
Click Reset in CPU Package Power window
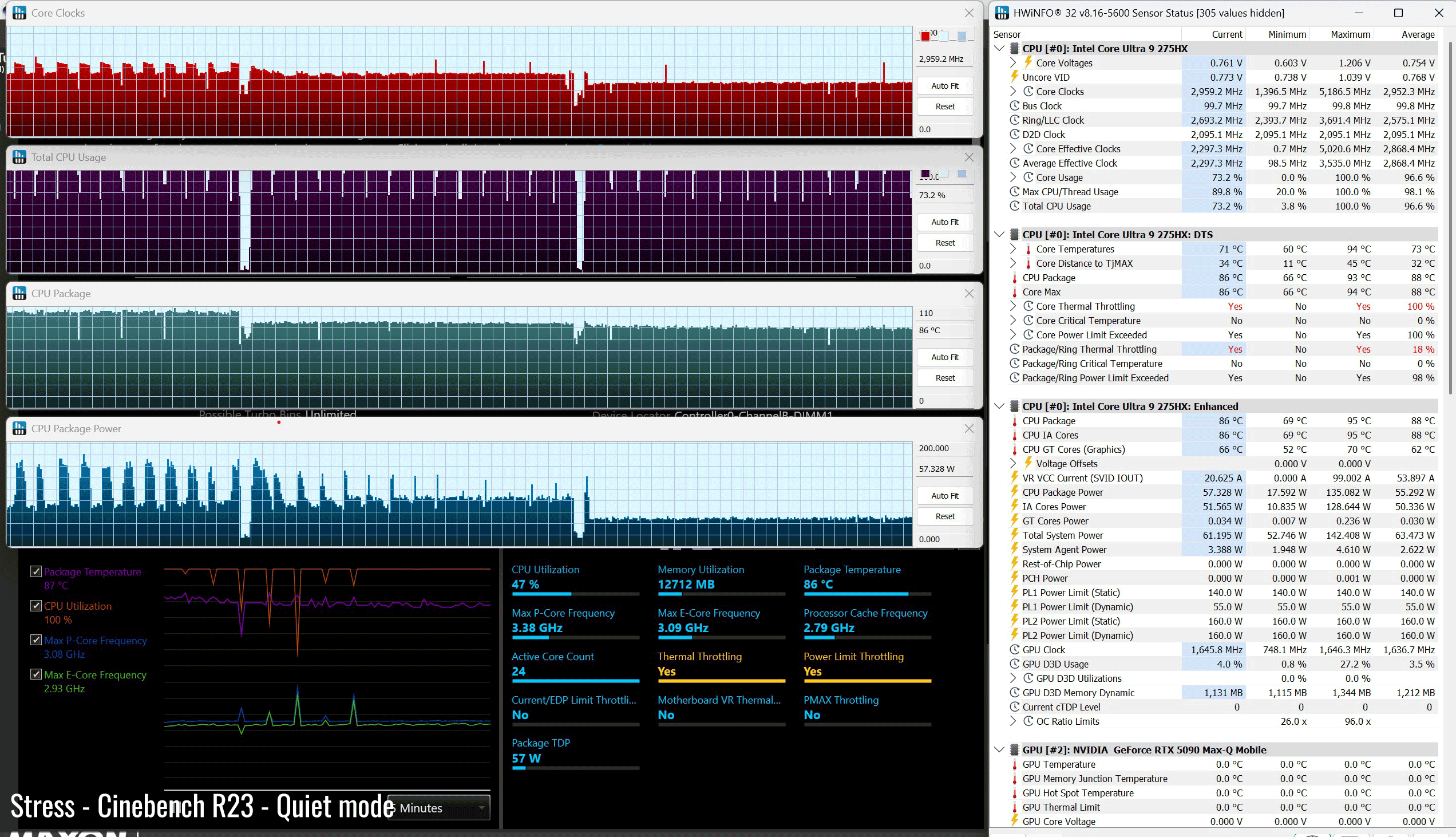tap(944, 516)
